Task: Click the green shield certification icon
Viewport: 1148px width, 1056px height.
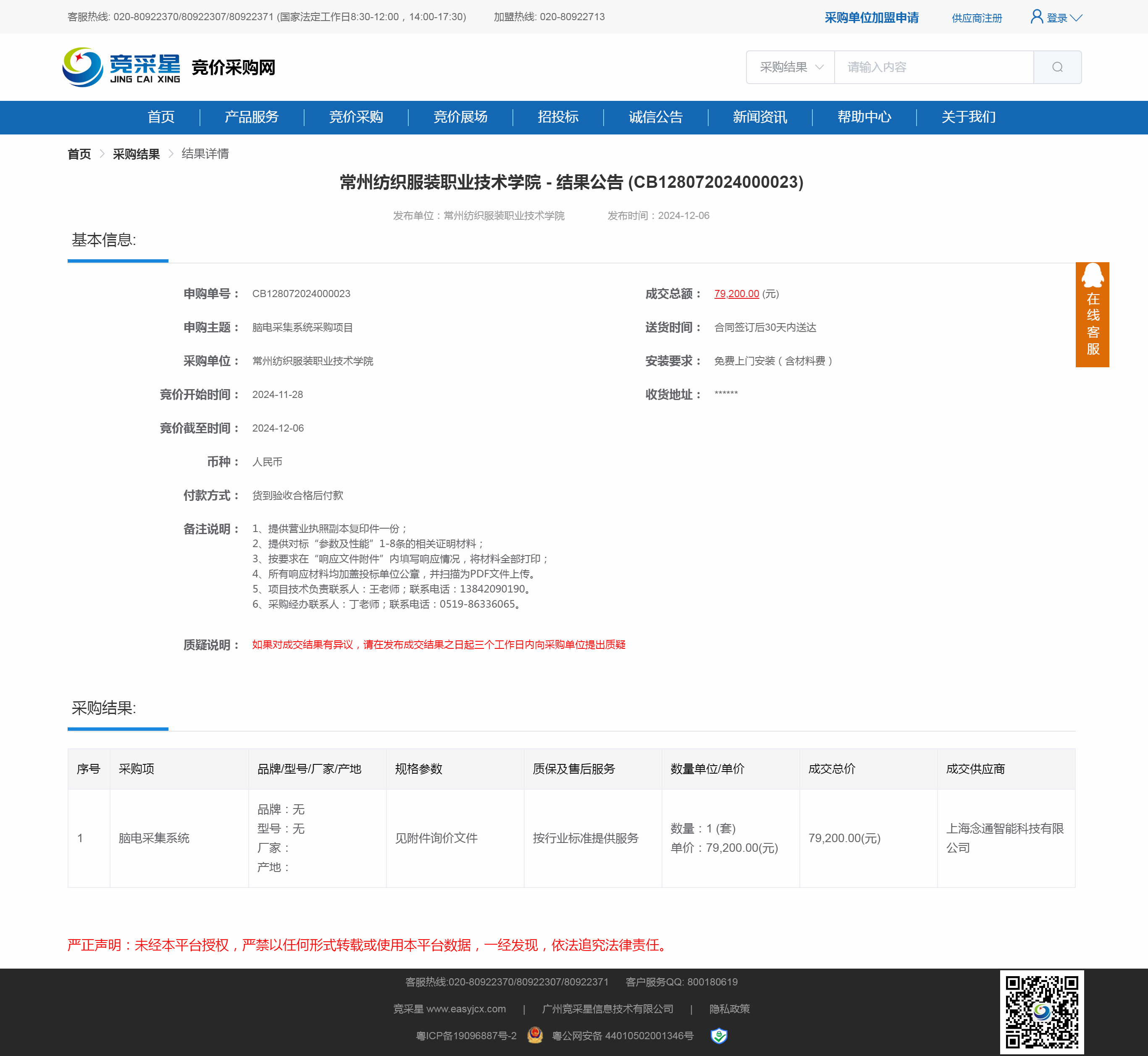Action: pos(719,1035)
